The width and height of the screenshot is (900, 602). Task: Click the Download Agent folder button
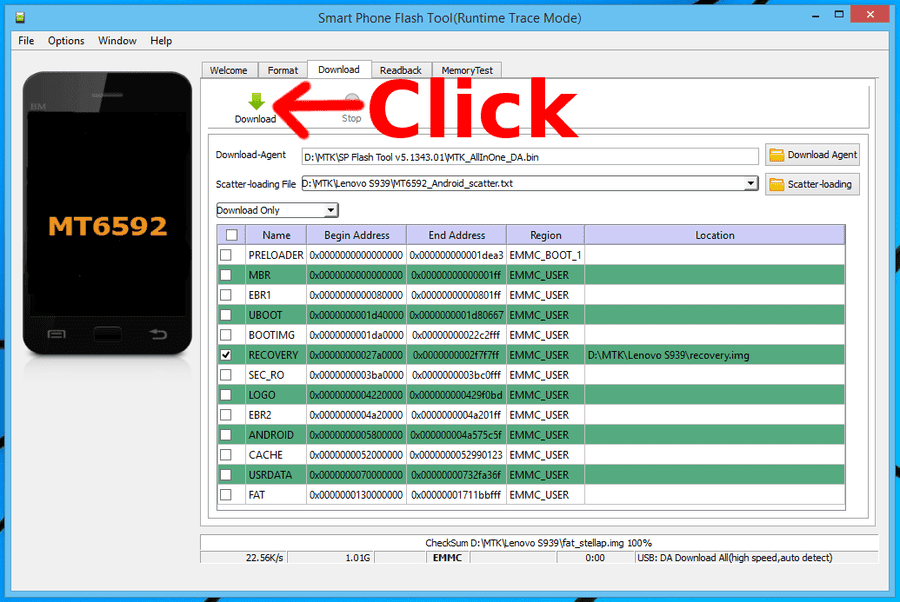tap(812, 155)
